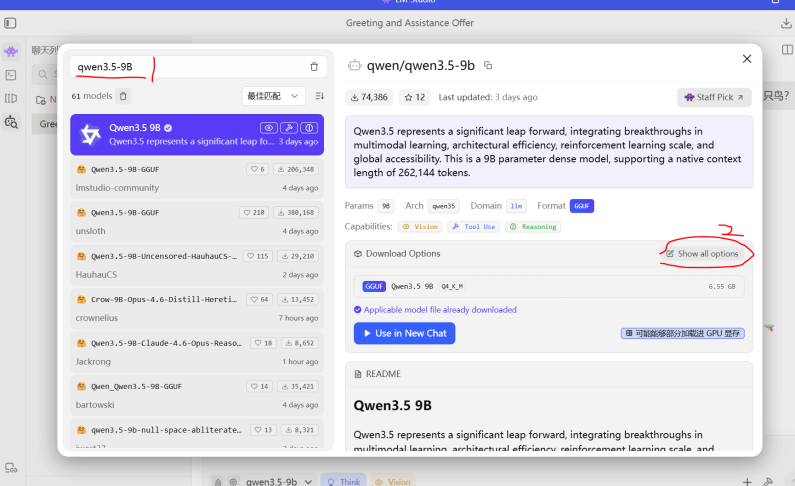This screenshot has width=795, height=486.
Task: Copy the qwen/qwen3.5-9b model name
Action: pos(488,65)
